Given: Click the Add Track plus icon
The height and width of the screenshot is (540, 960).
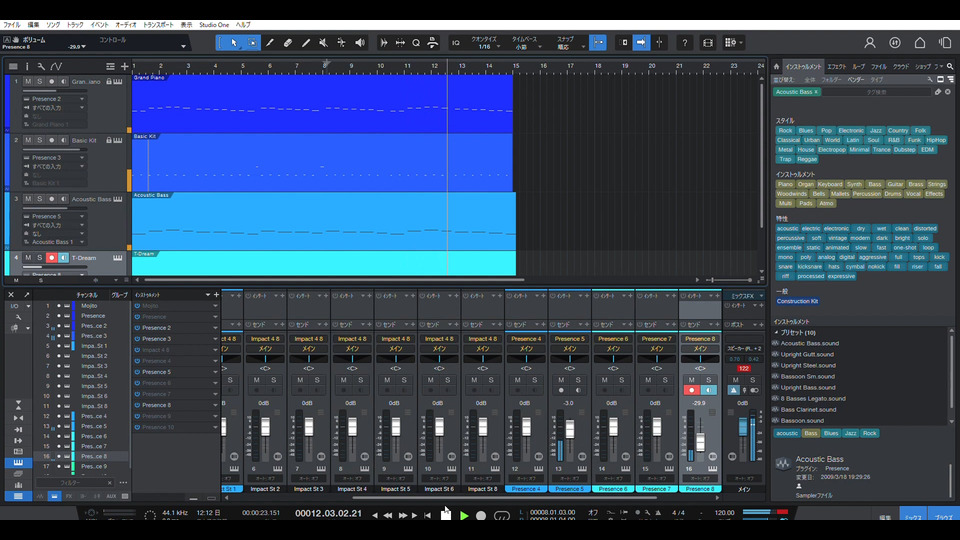Looking at the screenshot, I should 124,66.
